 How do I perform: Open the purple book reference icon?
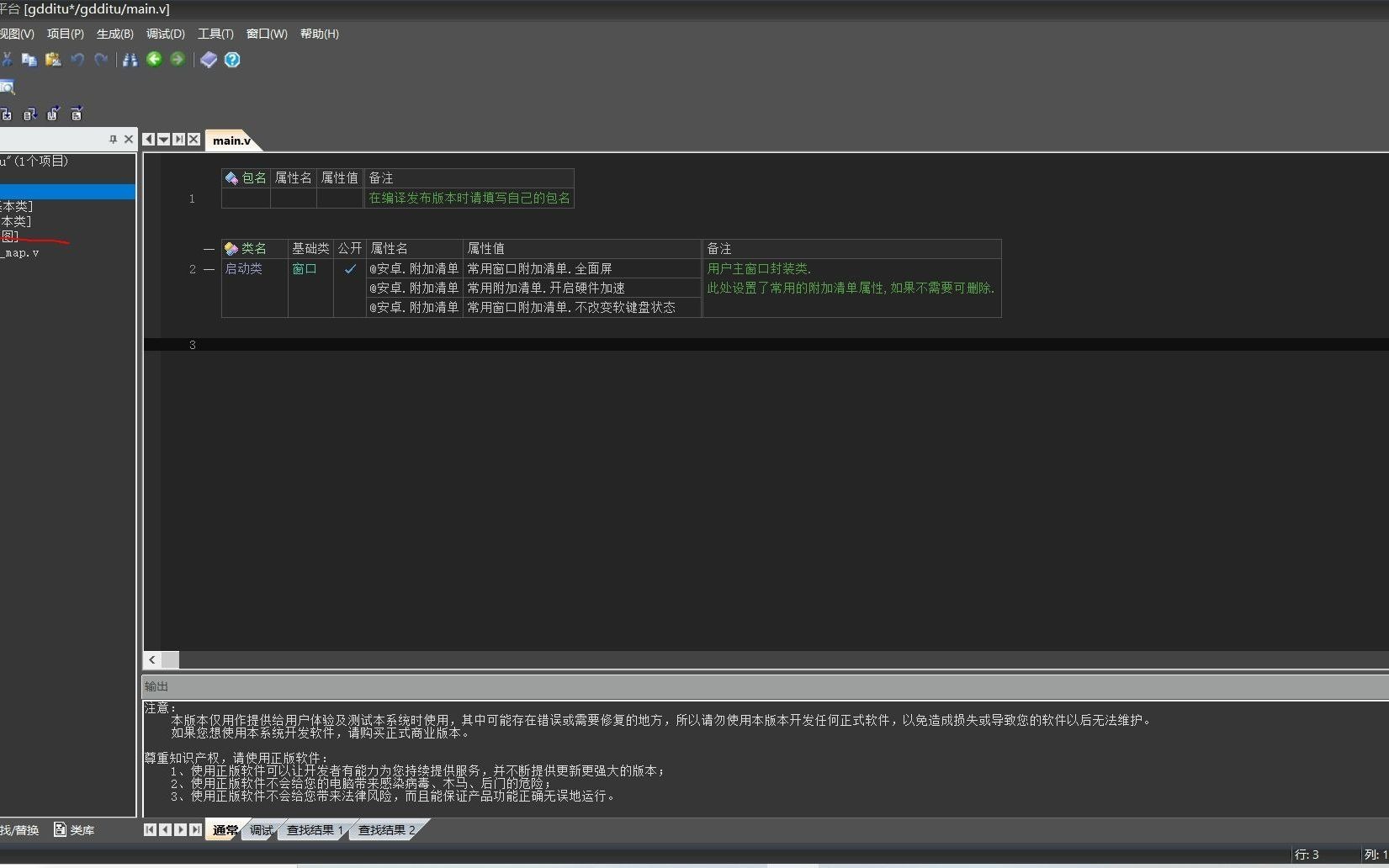point(209,59)
